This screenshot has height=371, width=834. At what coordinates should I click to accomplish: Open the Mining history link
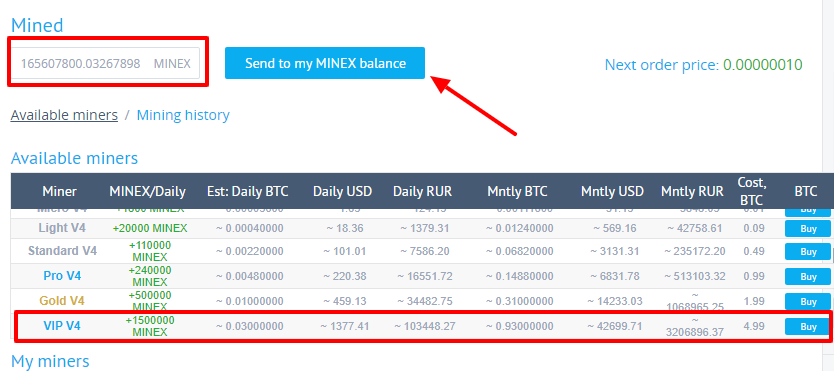pyautogui.click(x=183, y=115)
